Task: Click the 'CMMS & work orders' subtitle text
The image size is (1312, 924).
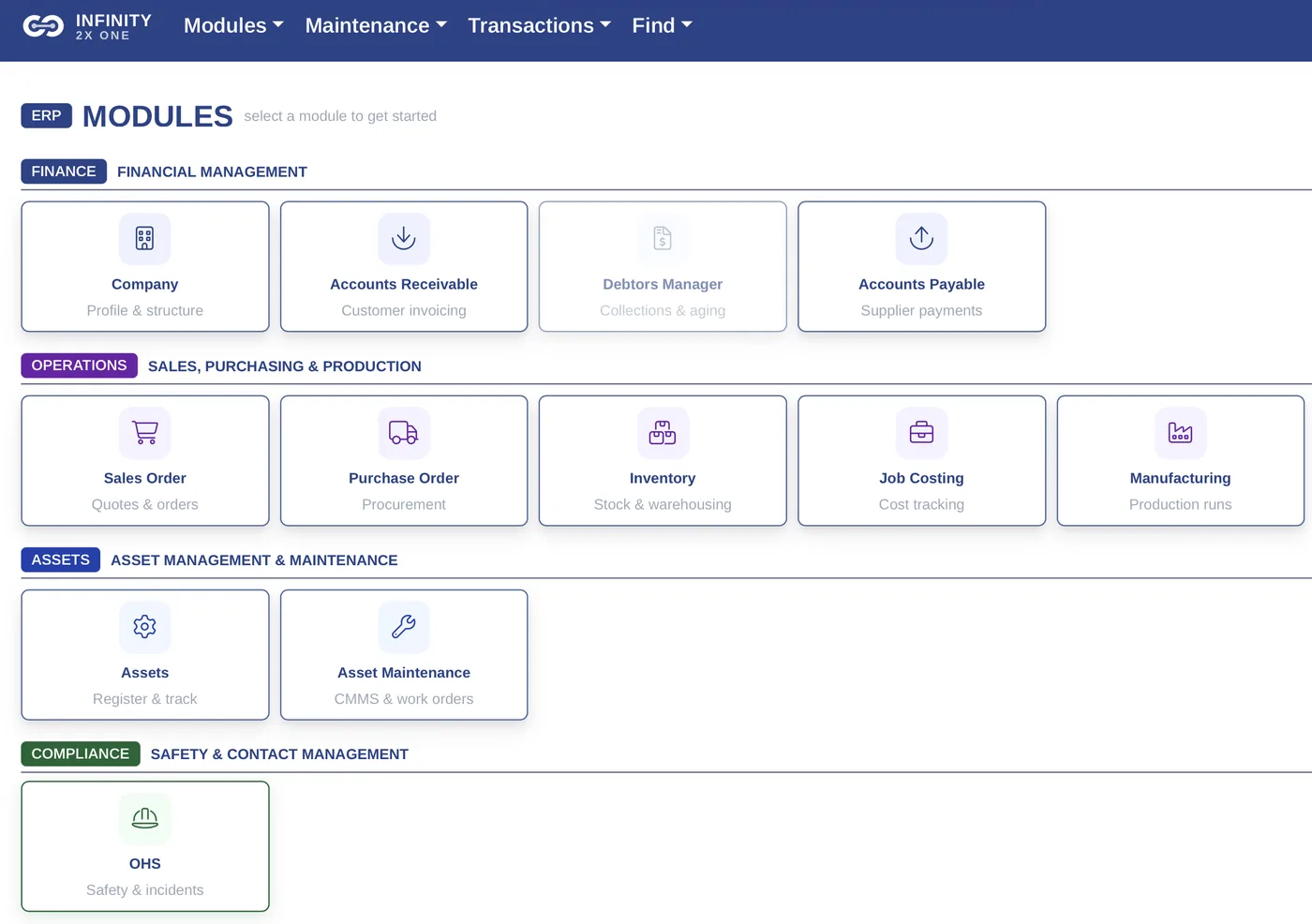Action: coord(404,699)
